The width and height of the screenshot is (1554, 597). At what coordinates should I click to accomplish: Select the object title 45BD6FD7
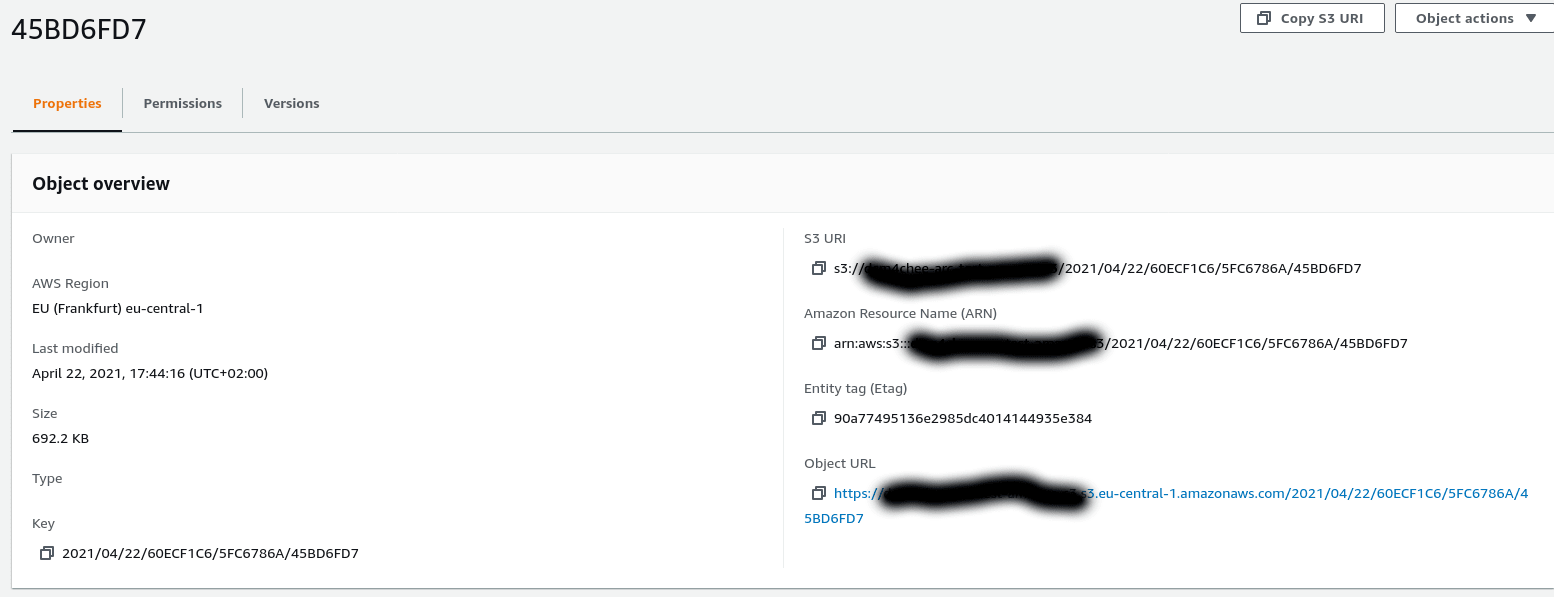pos(79,29)
